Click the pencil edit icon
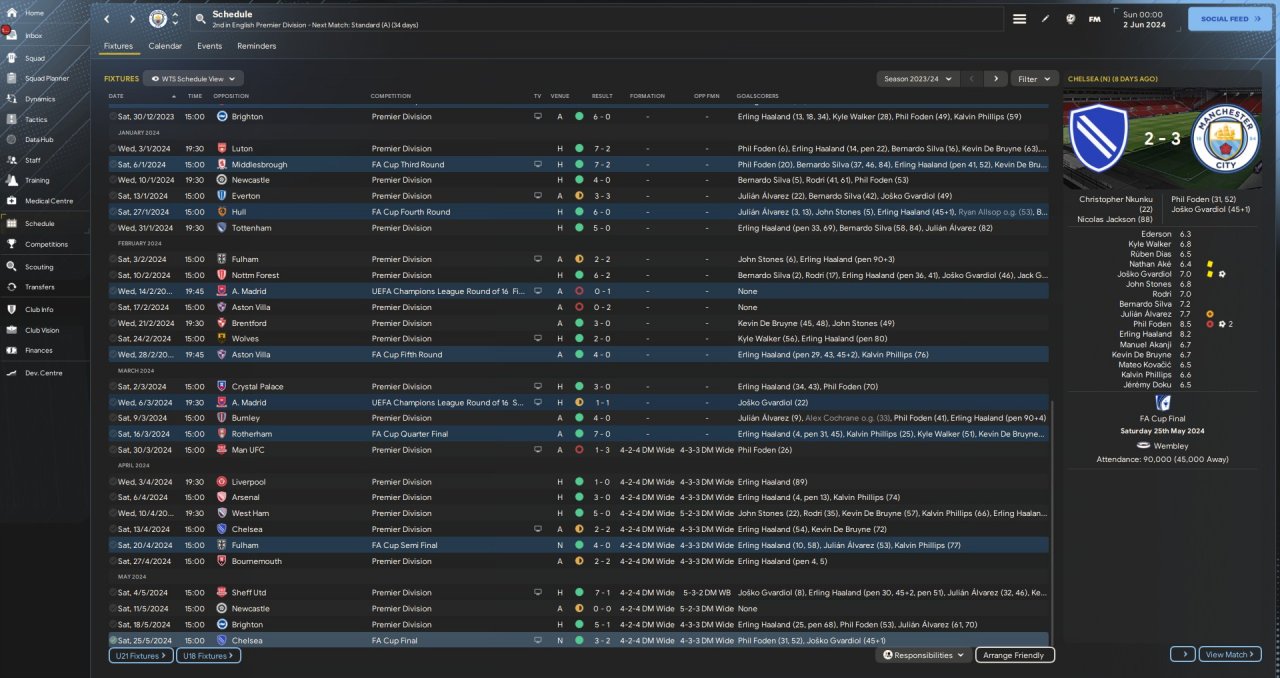Viewport: 1280px width, 678px height. pyautogui.click(x=1045, y=19)
